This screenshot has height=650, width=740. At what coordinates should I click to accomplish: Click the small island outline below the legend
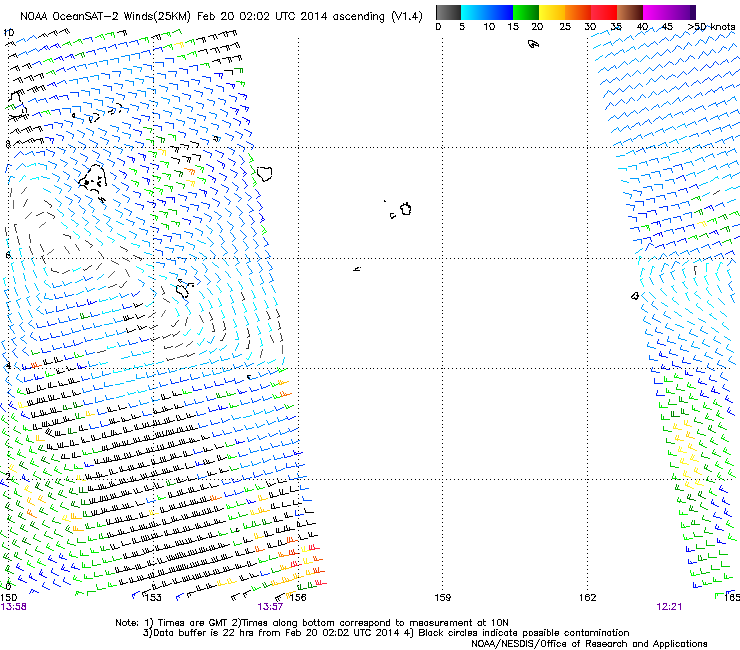tap(533, 44)
